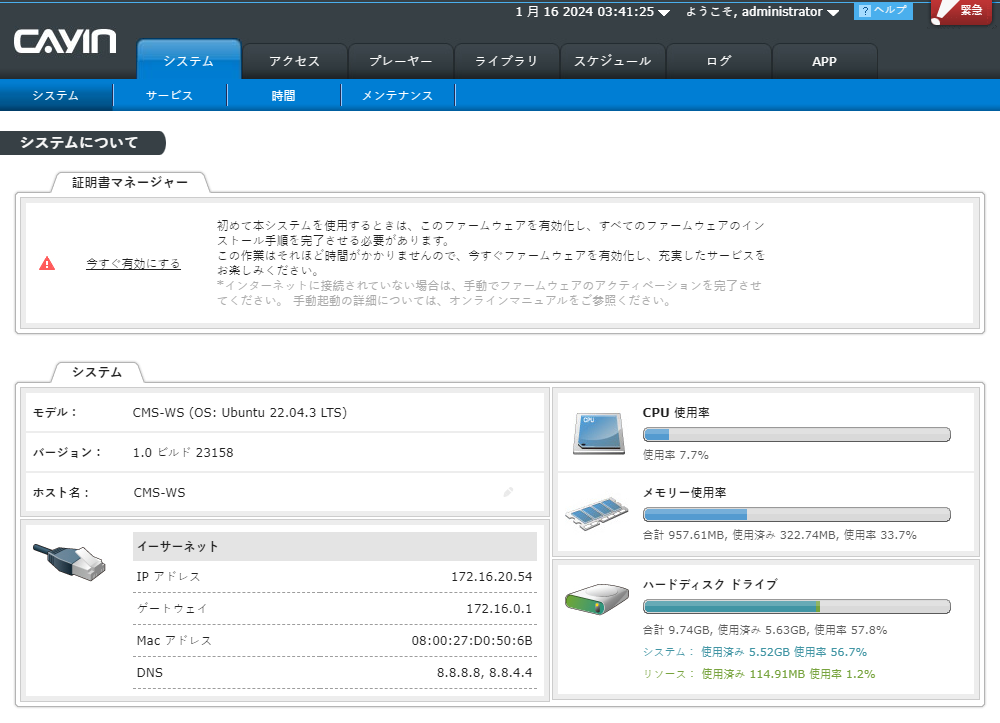Click model value CMS-WS (OS: Ubuntu 22.04.3 LTS)

(240, 413)
